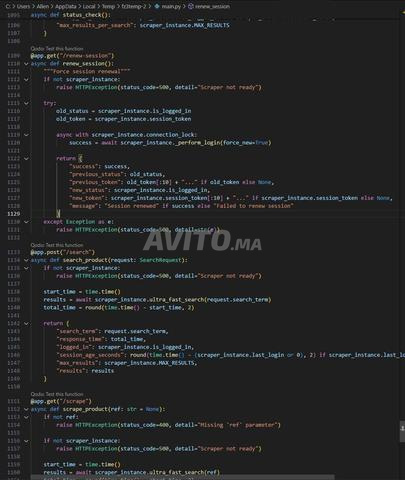Screen dimensions: 405x480
Task: Click the vertical scrollbar thumb on right edge
Action: pyautogui.click(x=402, y=431)
